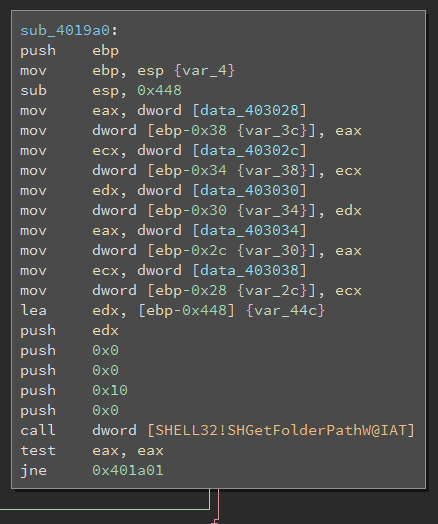This screenshot has height=524, width=438.
Task: Follow jump target 0x401a01
Action: [128, 471]
